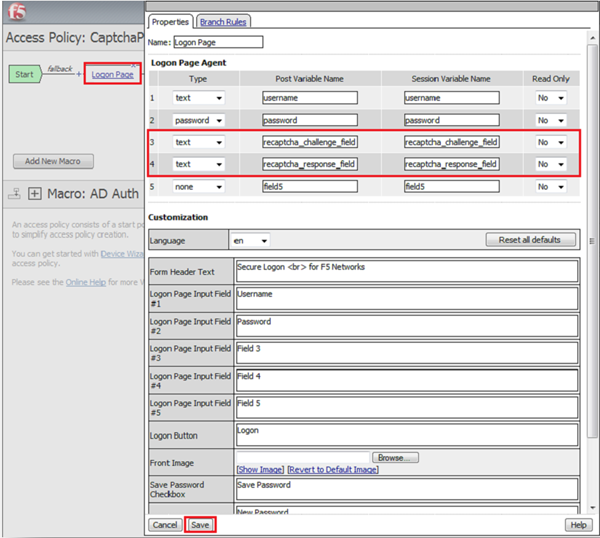
Task: Open Read Only dropdown for row 3
Action: click(551, 142)
